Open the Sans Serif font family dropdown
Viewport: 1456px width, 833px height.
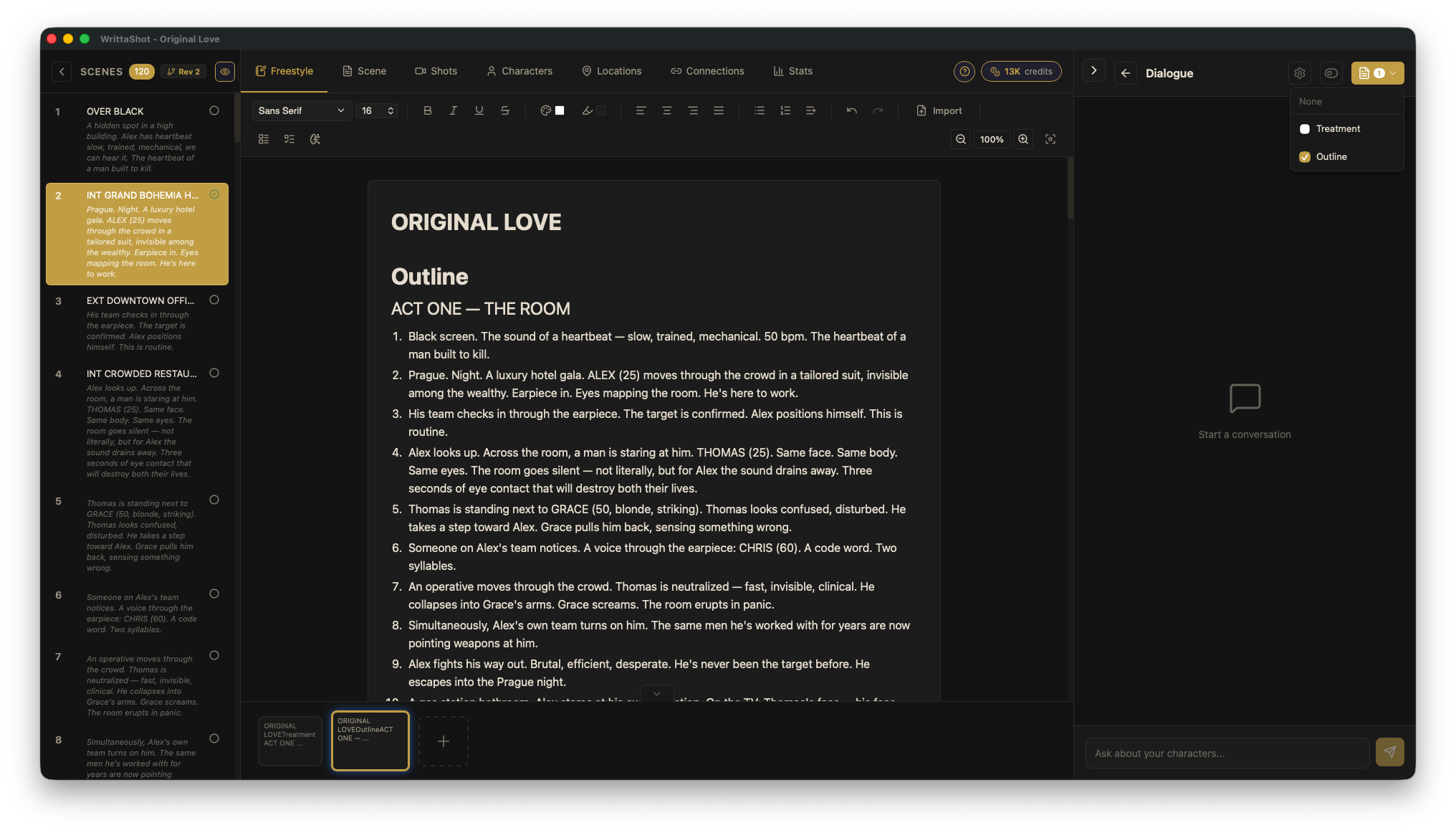point(300,110)
